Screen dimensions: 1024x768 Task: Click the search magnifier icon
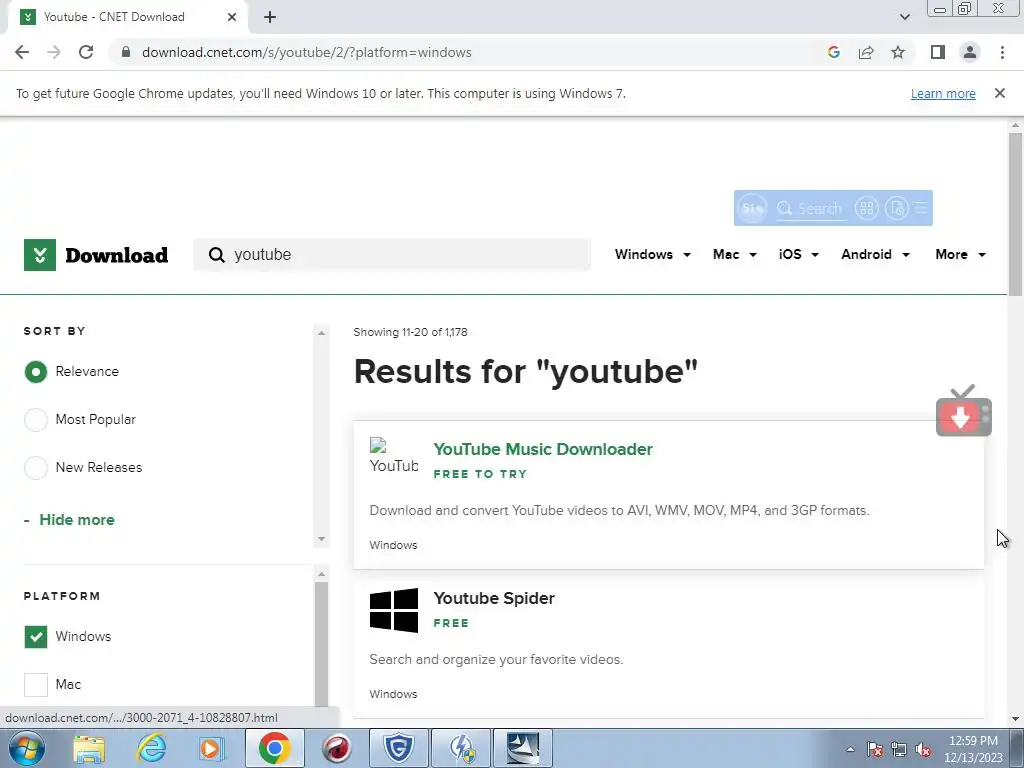(216, 255)
